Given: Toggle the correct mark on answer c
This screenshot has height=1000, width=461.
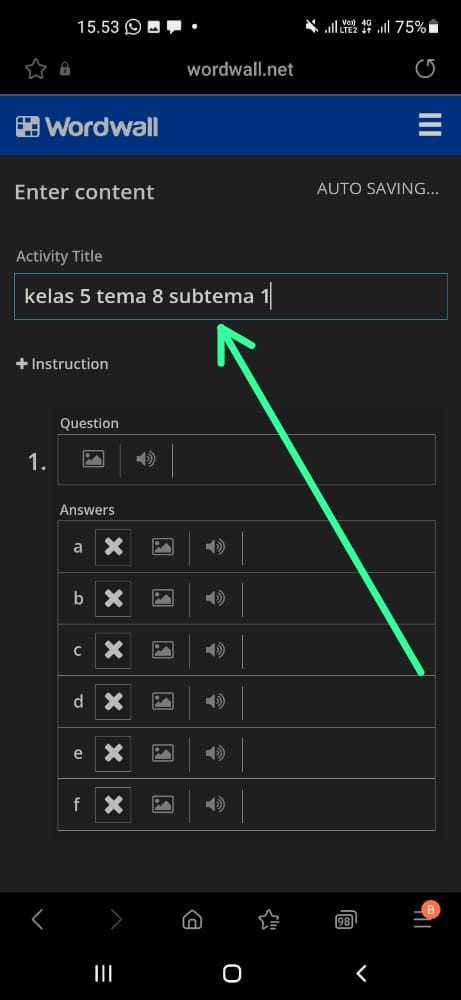Looking at the screenshot, I should pos(113,650).
